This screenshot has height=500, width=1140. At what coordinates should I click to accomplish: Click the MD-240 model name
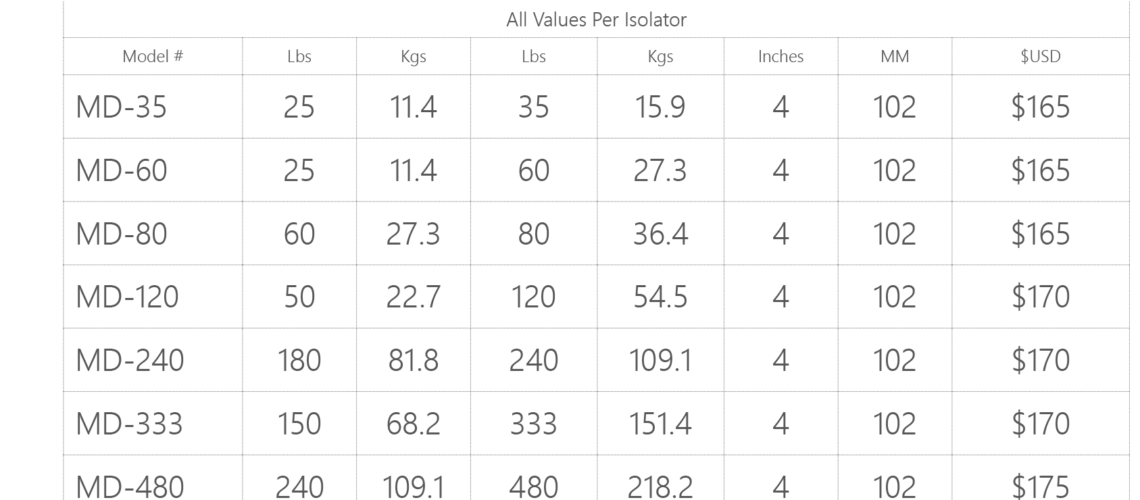point(130,360)
